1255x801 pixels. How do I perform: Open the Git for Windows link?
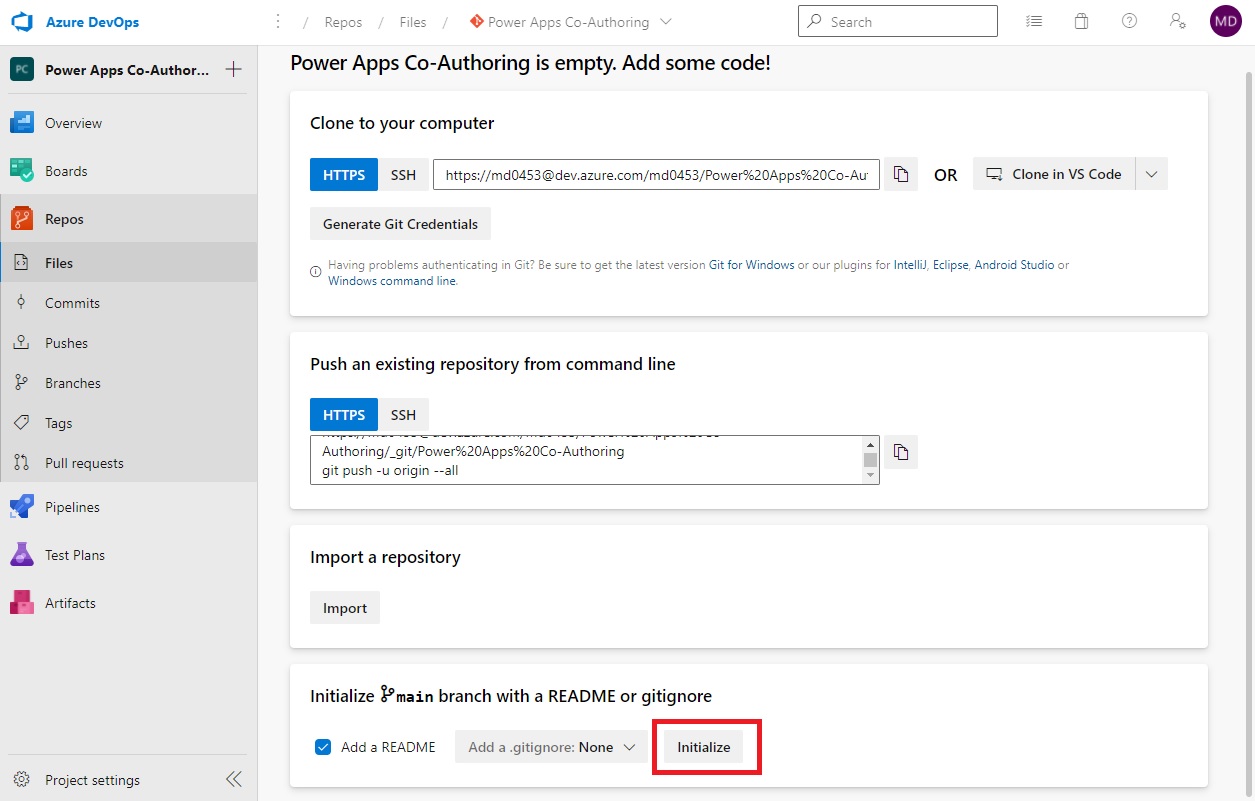pos(751,265)
